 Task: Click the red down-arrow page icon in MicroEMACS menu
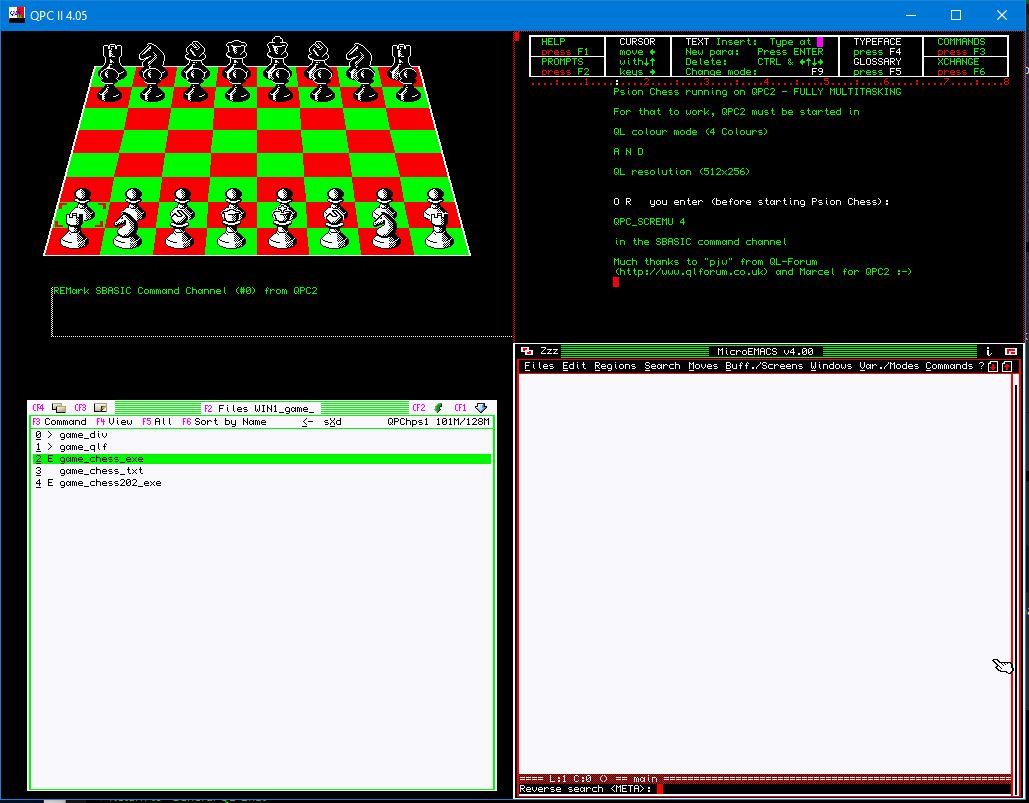click(x=993, y=366)
